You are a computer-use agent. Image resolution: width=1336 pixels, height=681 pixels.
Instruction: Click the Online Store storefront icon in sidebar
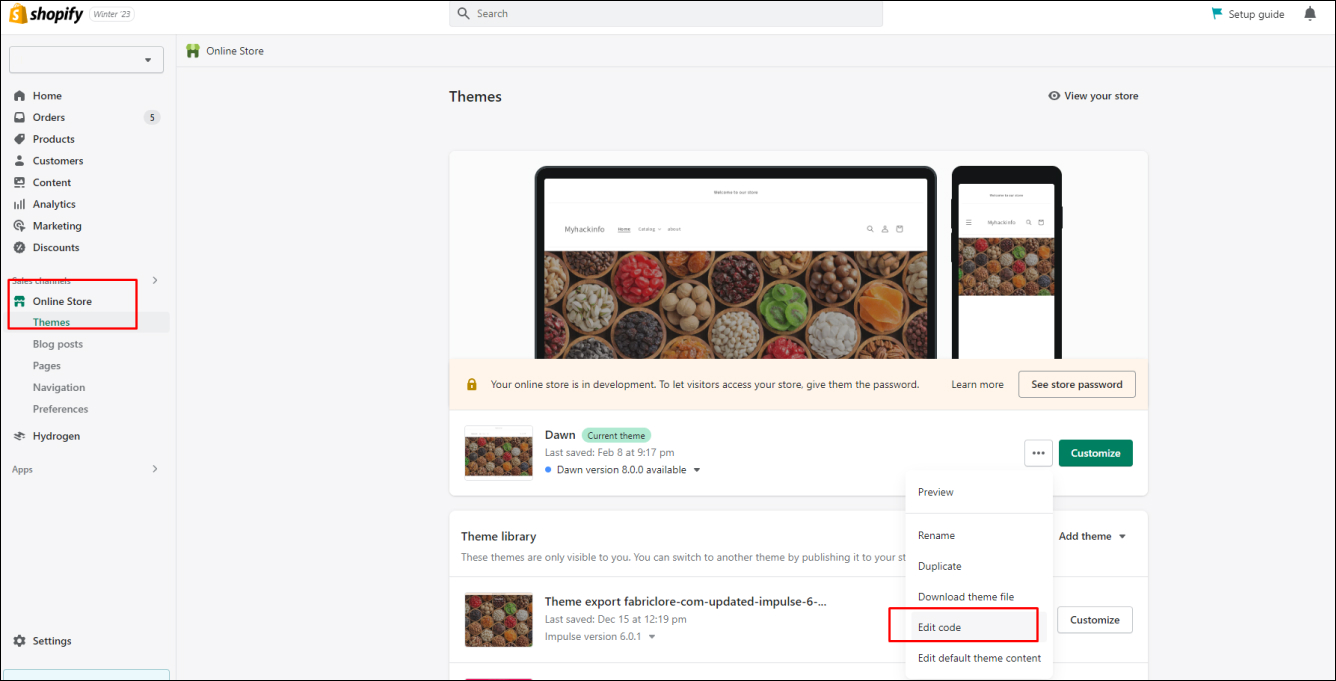click(19, 301)
